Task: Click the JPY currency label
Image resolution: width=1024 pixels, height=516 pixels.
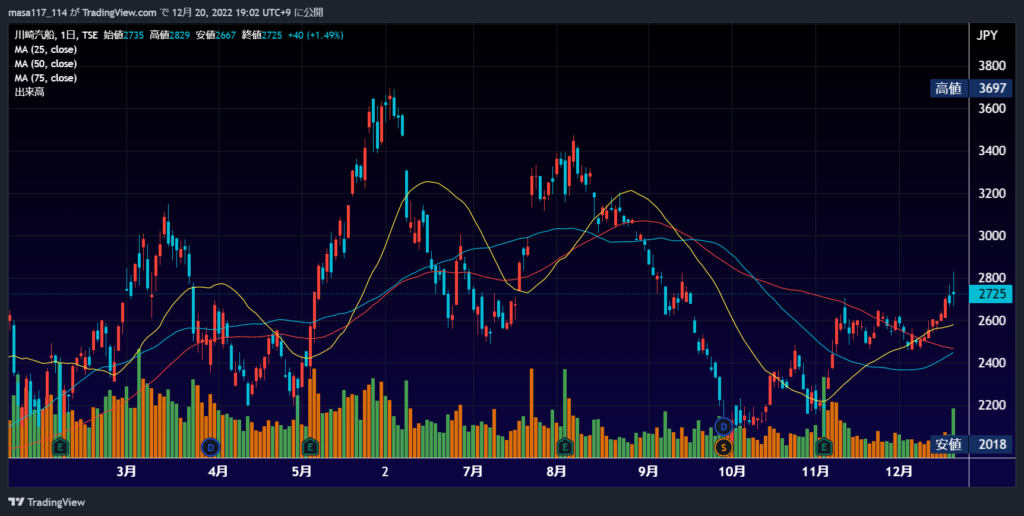Action: tap(987, 35)
